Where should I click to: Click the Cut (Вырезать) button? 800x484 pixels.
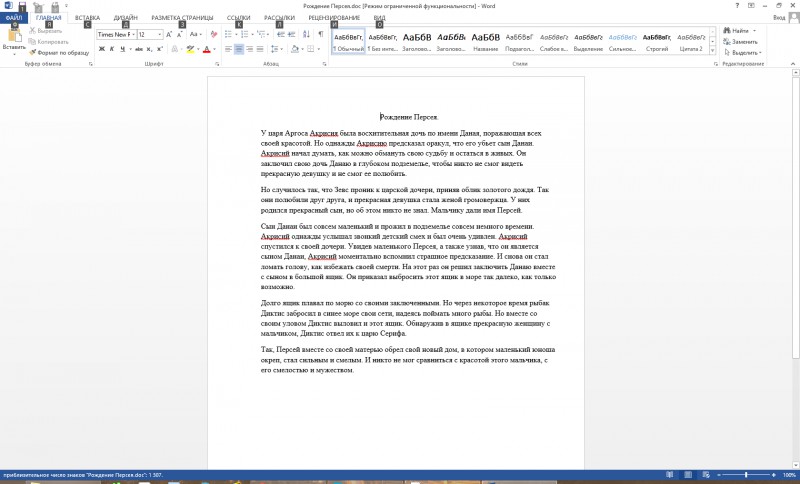click(x=45, y=31)
